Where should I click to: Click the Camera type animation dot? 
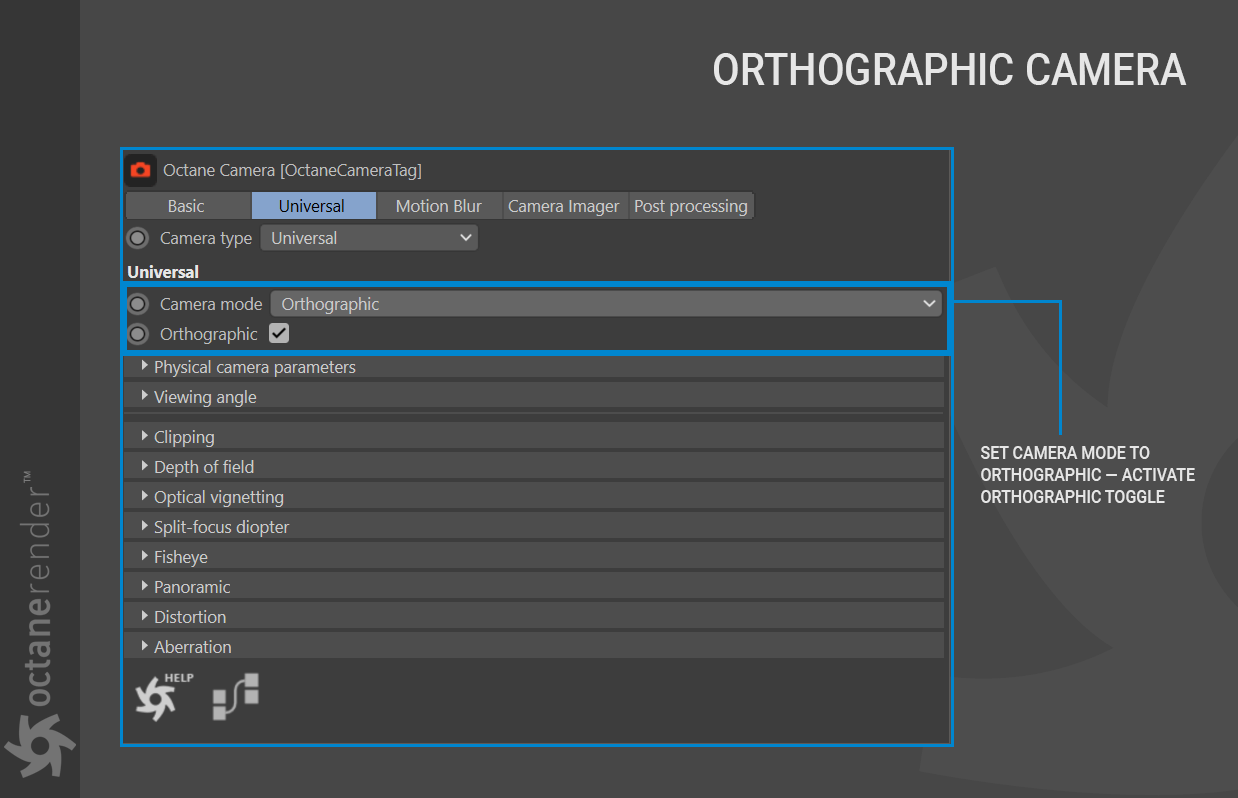coord(138,238)
